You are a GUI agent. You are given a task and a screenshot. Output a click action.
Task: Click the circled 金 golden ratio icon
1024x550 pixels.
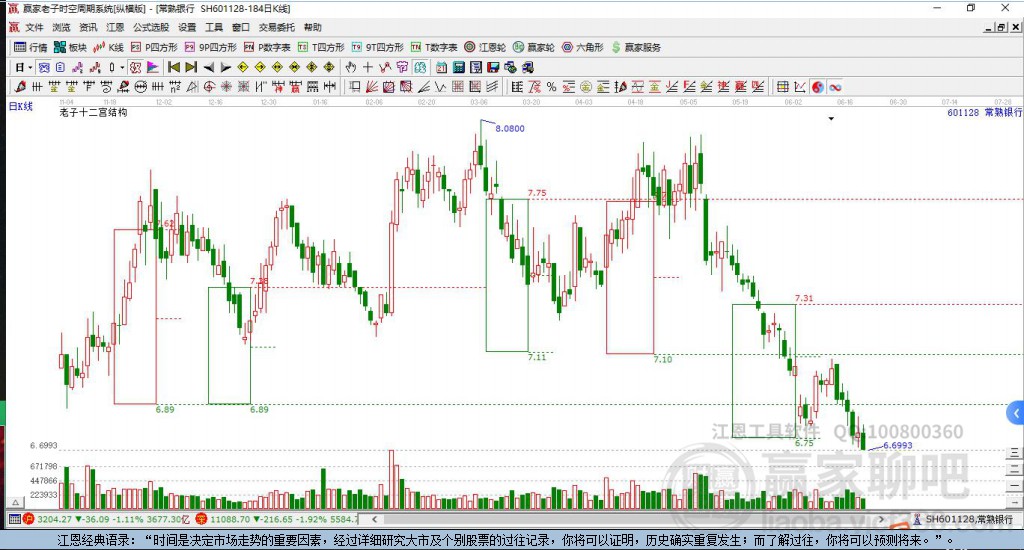(586, 86)
